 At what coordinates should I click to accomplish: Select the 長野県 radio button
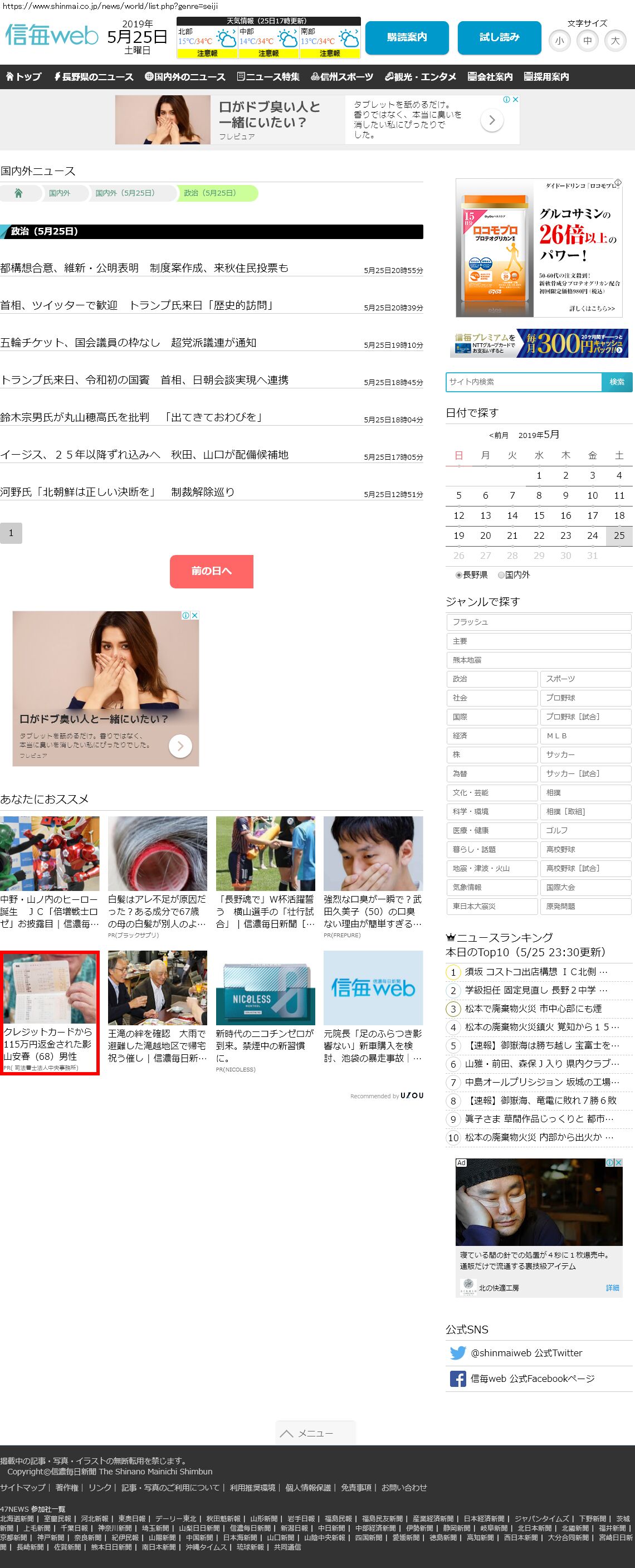[458, 574]
